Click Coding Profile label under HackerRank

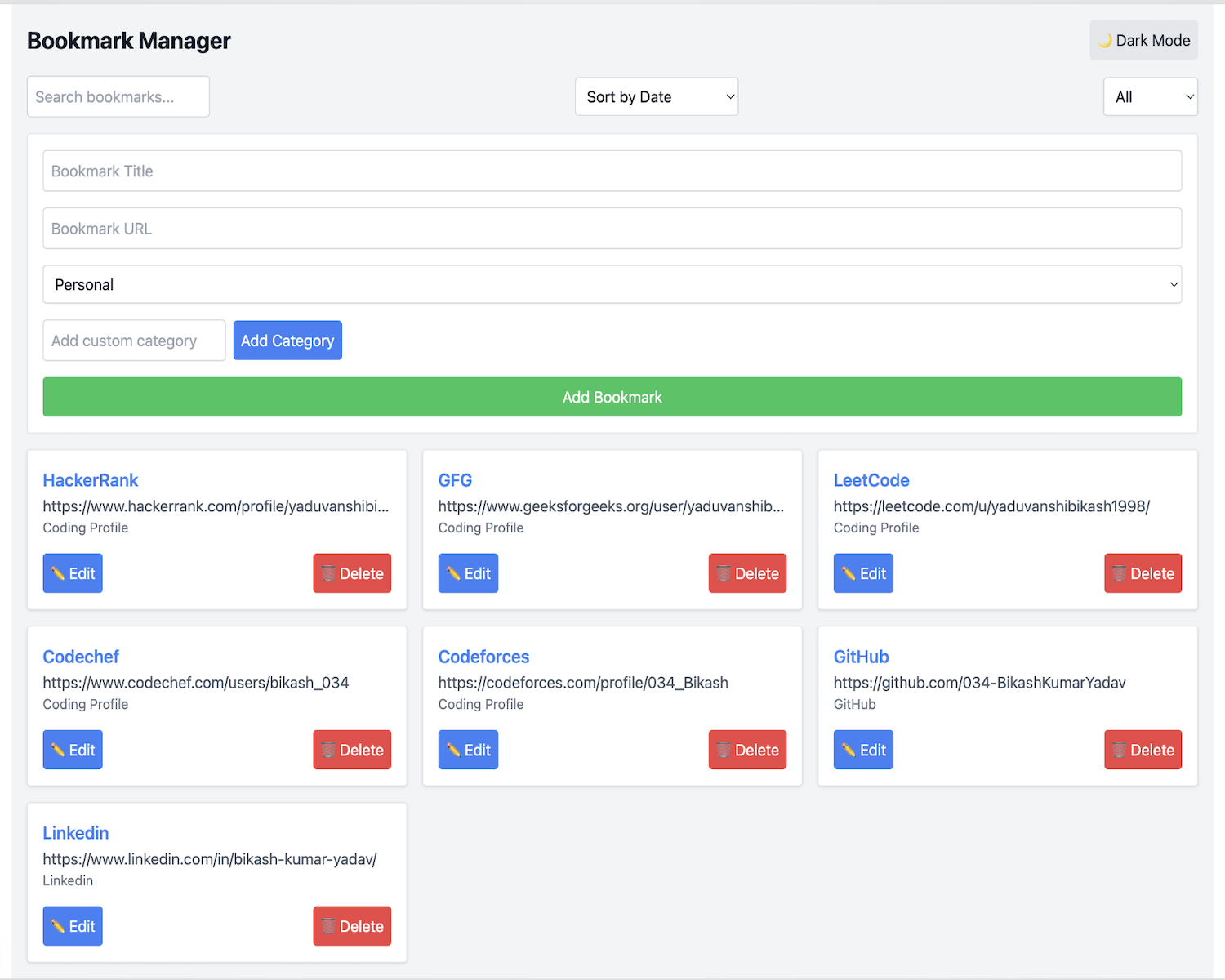(86, 528)
